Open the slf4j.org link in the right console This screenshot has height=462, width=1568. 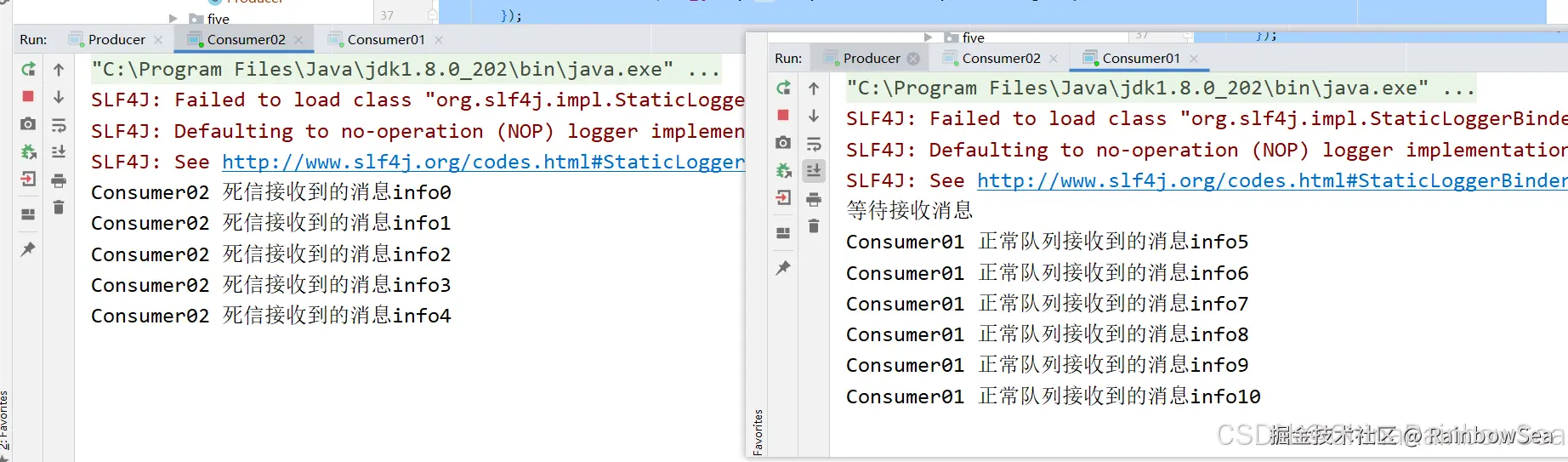tap(1272, 180)
